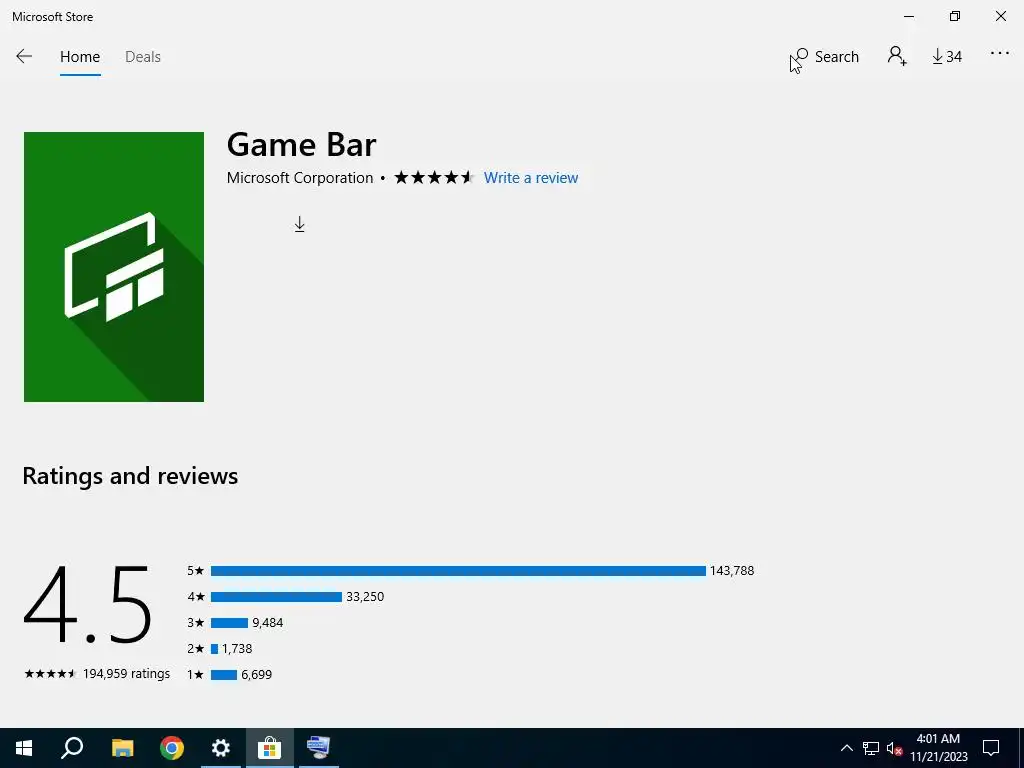This screenshot has height=768, width=1024.
Task: Click the 4.5 average rating number
Action: point(87,605)
